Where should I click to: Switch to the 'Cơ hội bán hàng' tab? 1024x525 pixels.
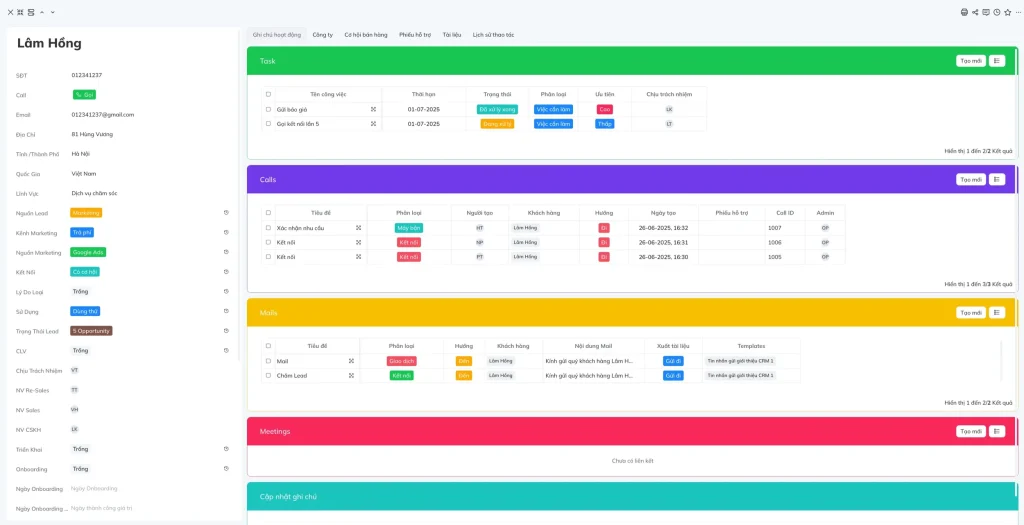(x=365, y=35)
